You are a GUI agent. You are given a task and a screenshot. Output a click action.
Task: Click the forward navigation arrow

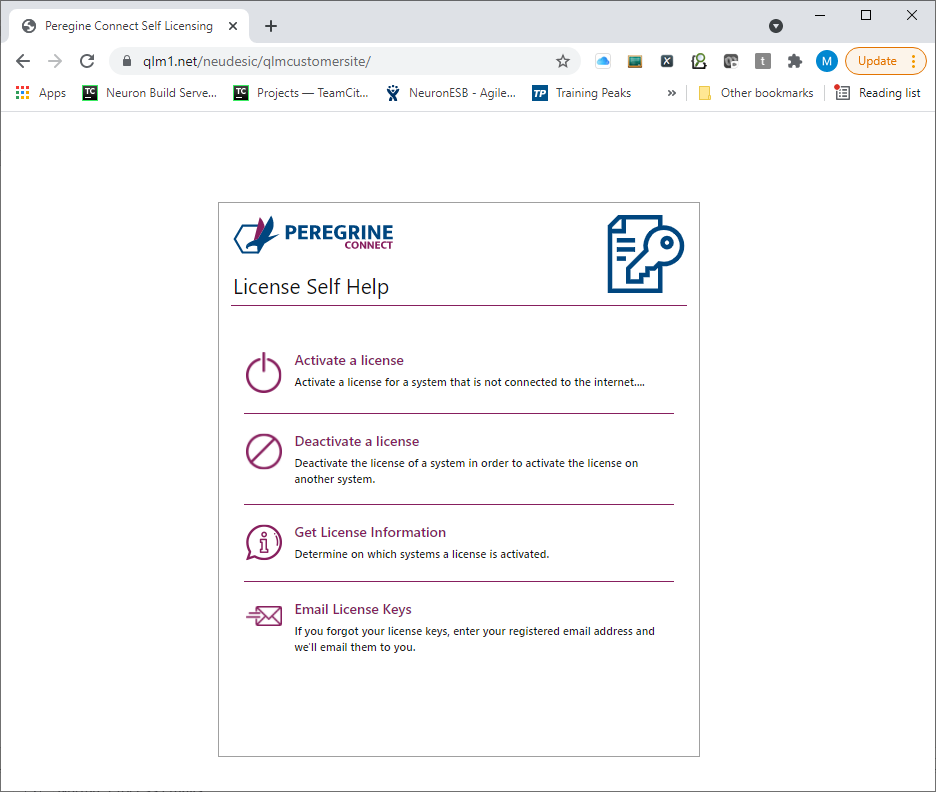[55, 61]
